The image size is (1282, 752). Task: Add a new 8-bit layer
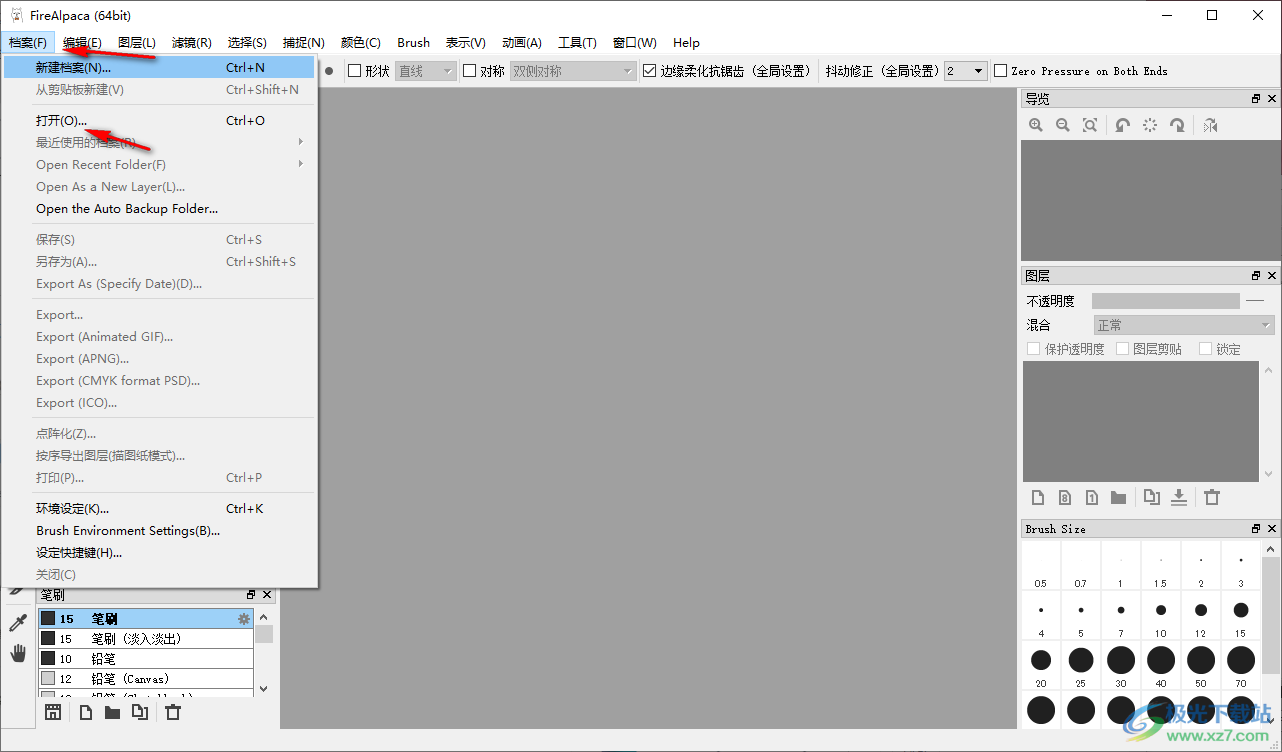click(x=1065, y=497)
